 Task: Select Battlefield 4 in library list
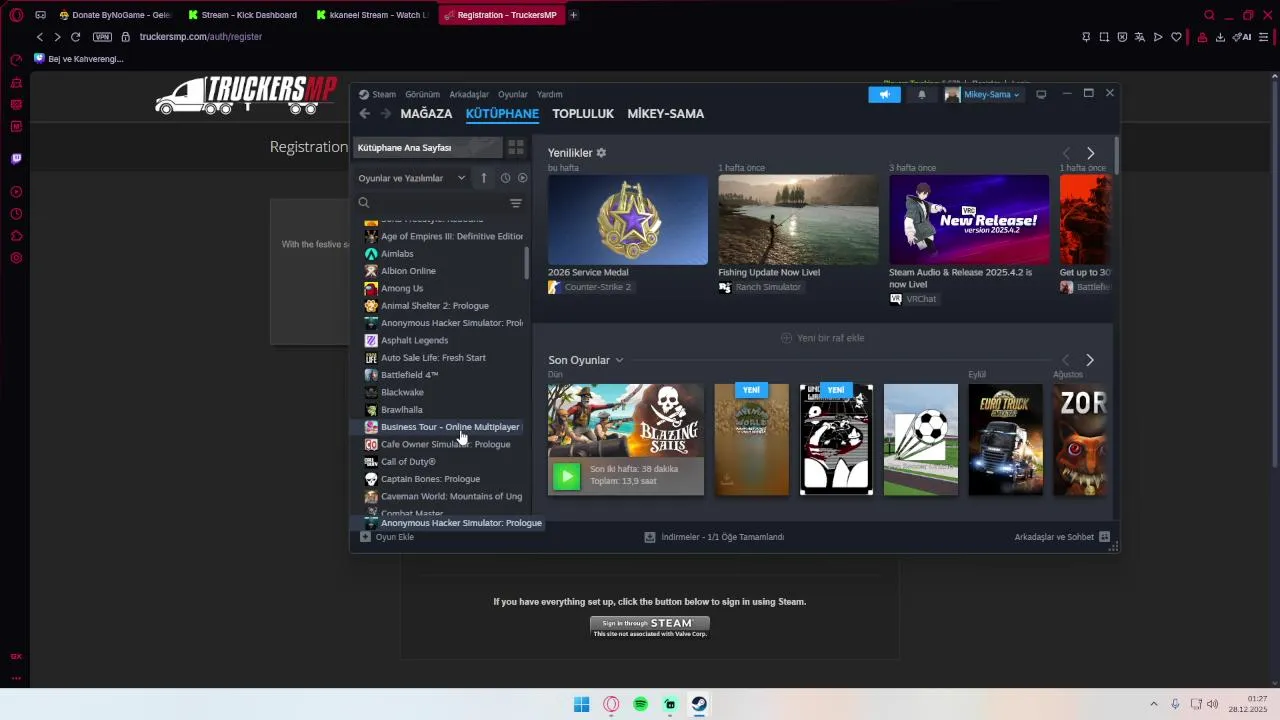409,375
